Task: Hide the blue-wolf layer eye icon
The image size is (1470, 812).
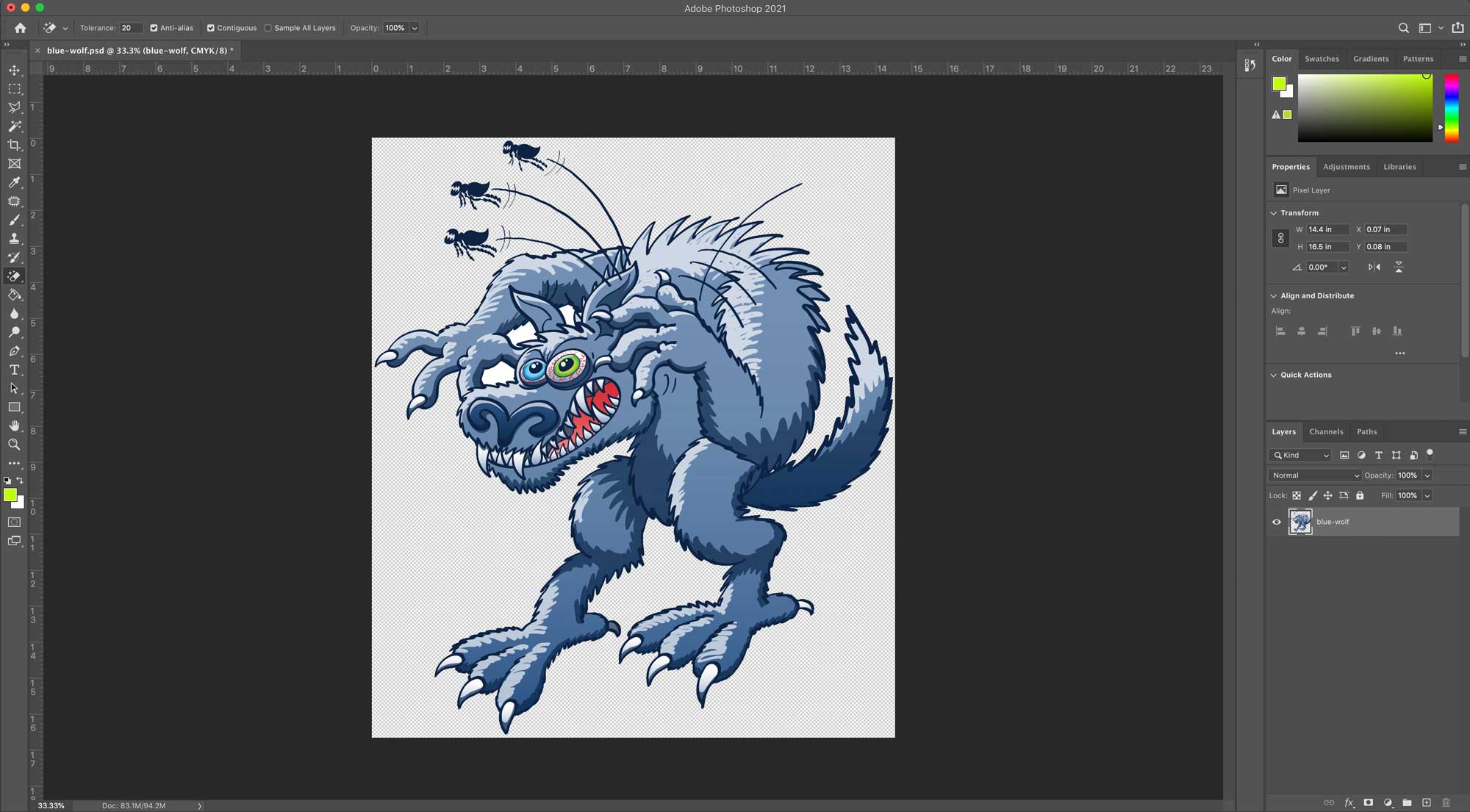Action: [1277, 522]
